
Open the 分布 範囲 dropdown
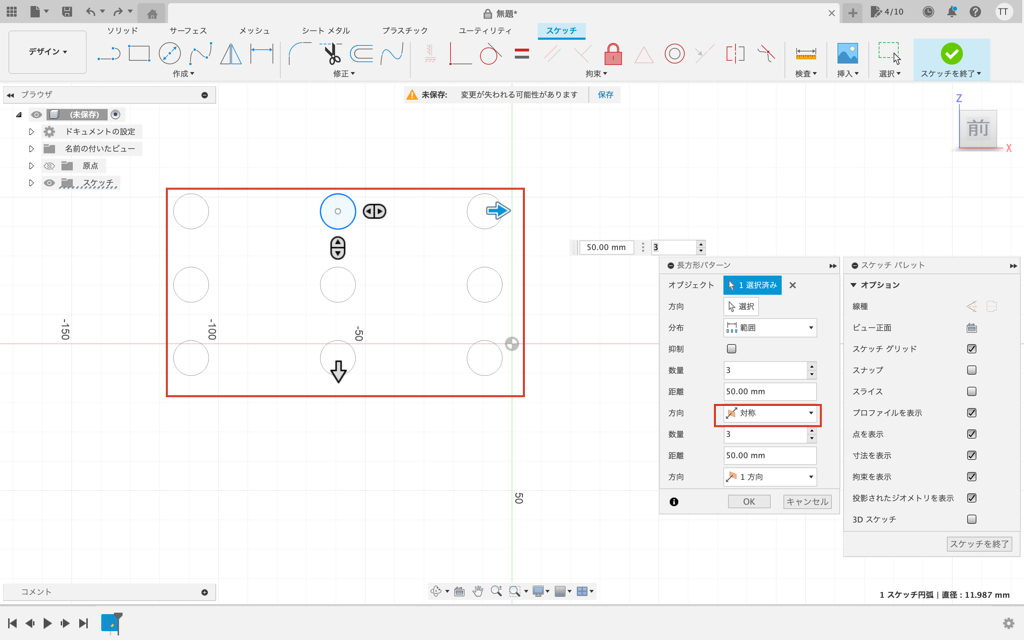pyautogui.click(x=770, y=328)
